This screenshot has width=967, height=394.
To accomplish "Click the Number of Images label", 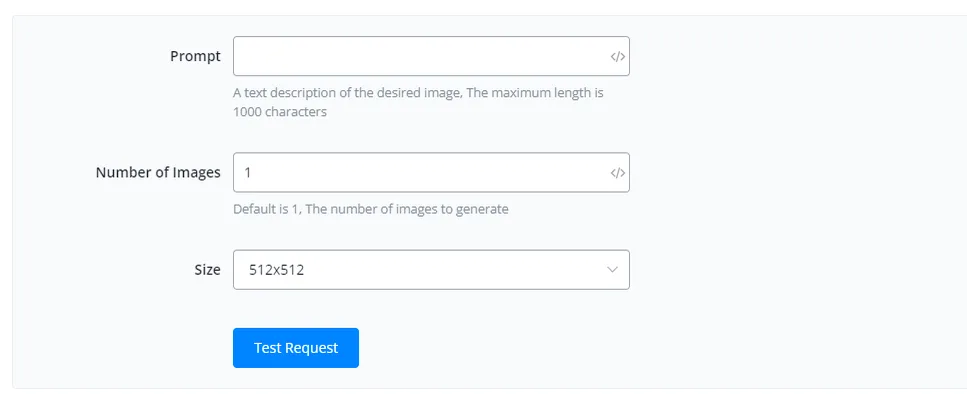I will pos(158,173).
